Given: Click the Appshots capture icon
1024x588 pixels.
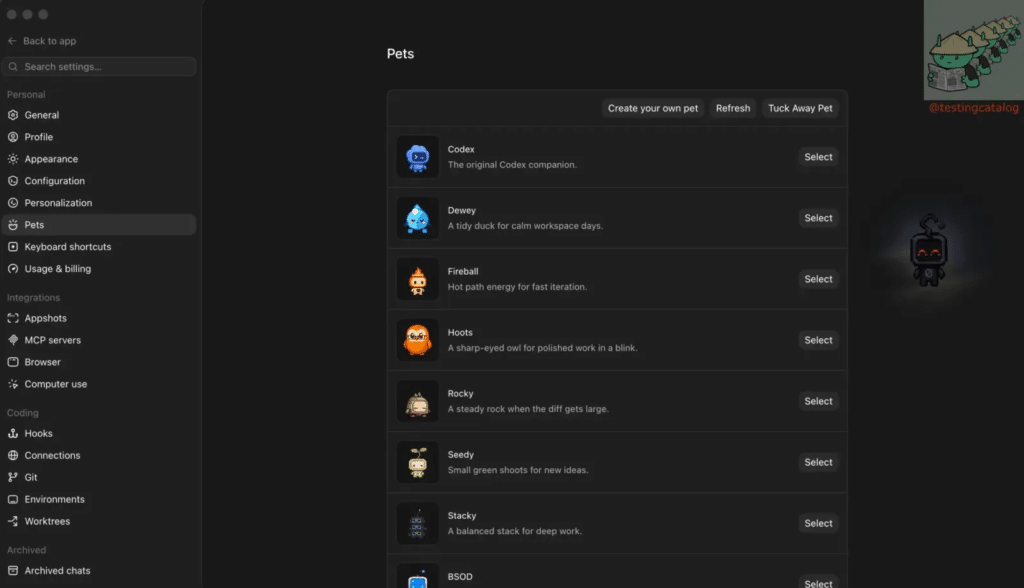Looking at the screenshot, I should [13, 318].
